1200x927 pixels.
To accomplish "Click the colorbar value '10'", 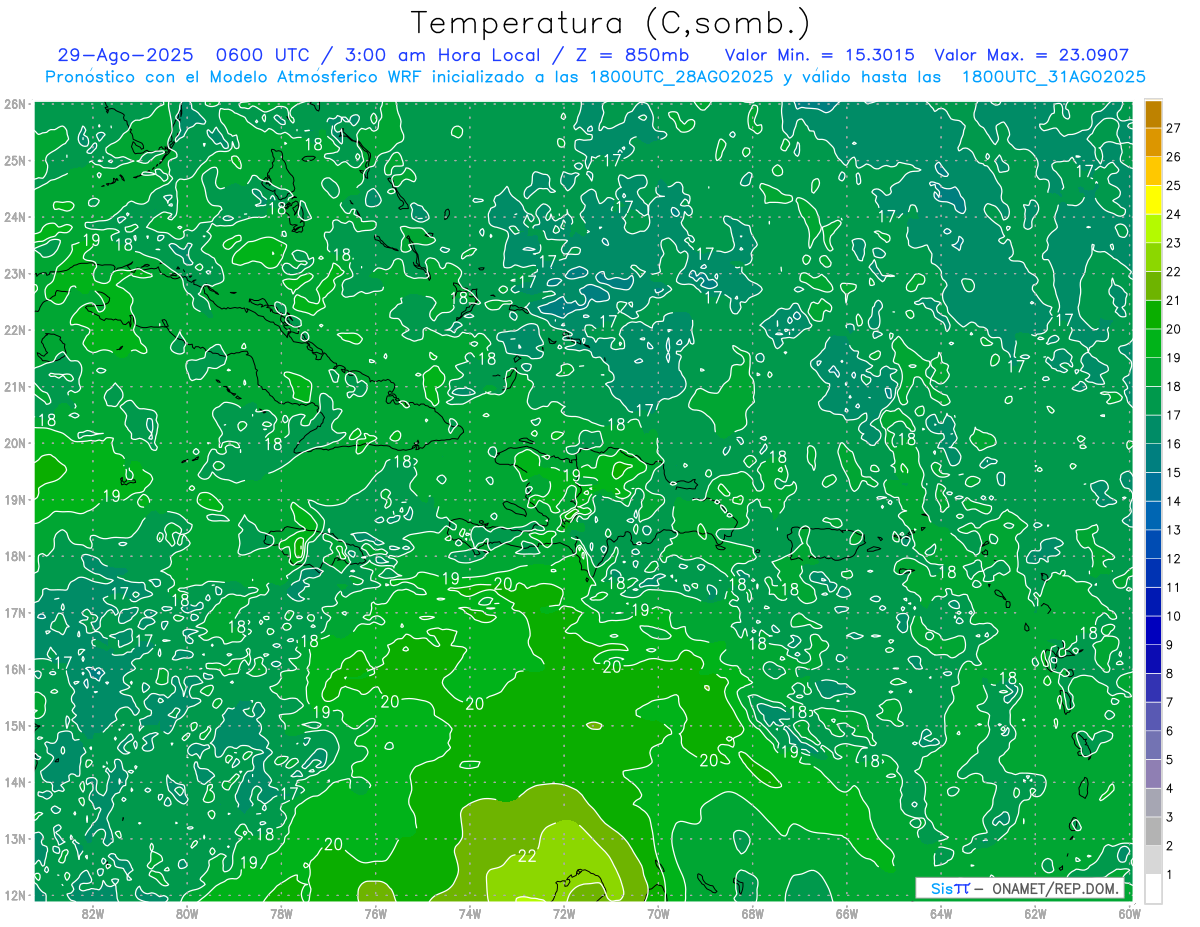I will point(1173,616).
